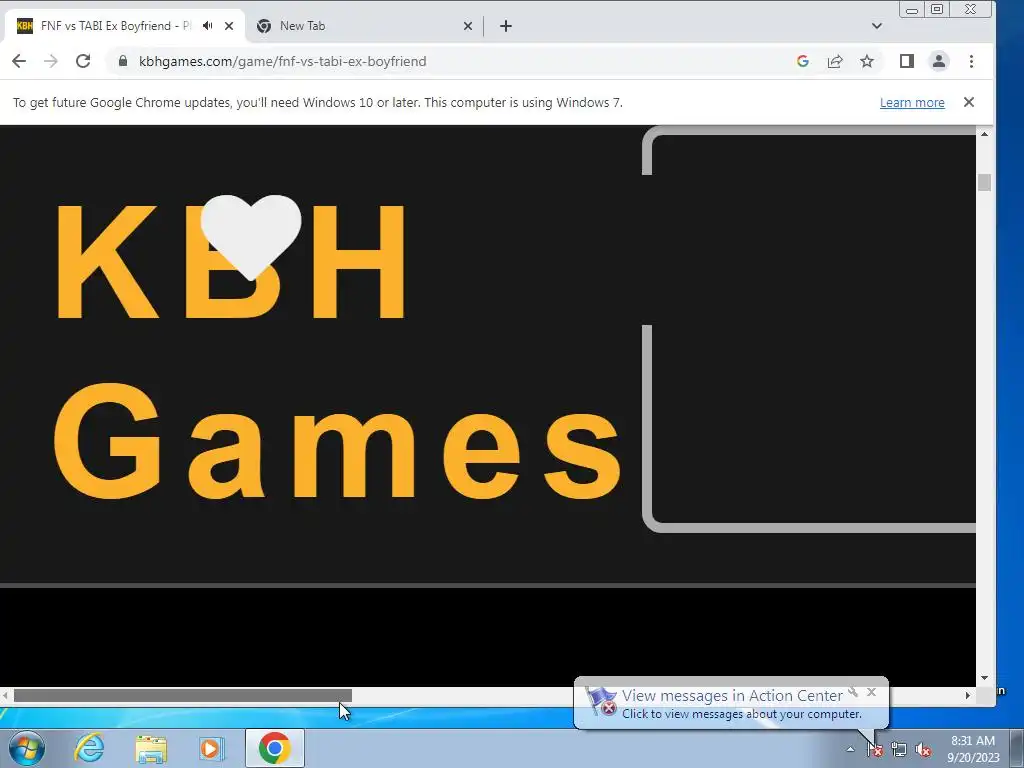Mute the FNF vs TABI tab audio icon
Screen dimensions: 1024x768
pyautogui.click(x=208, y=25)
